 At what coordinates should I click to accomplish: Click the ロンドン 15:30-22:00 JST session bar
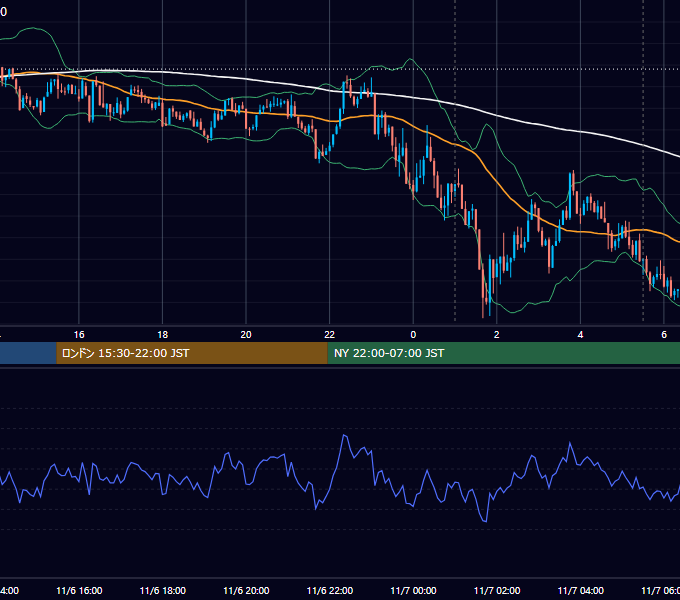(x=192, y=353)
